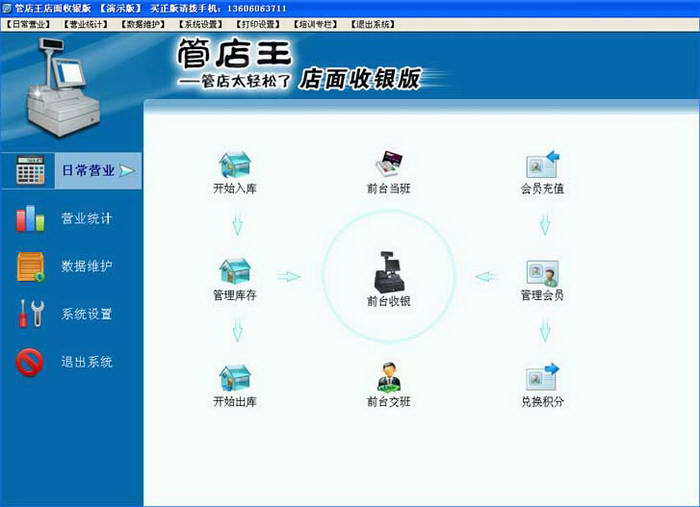Click the 兑换积分 text label

(x=542, y=402)
